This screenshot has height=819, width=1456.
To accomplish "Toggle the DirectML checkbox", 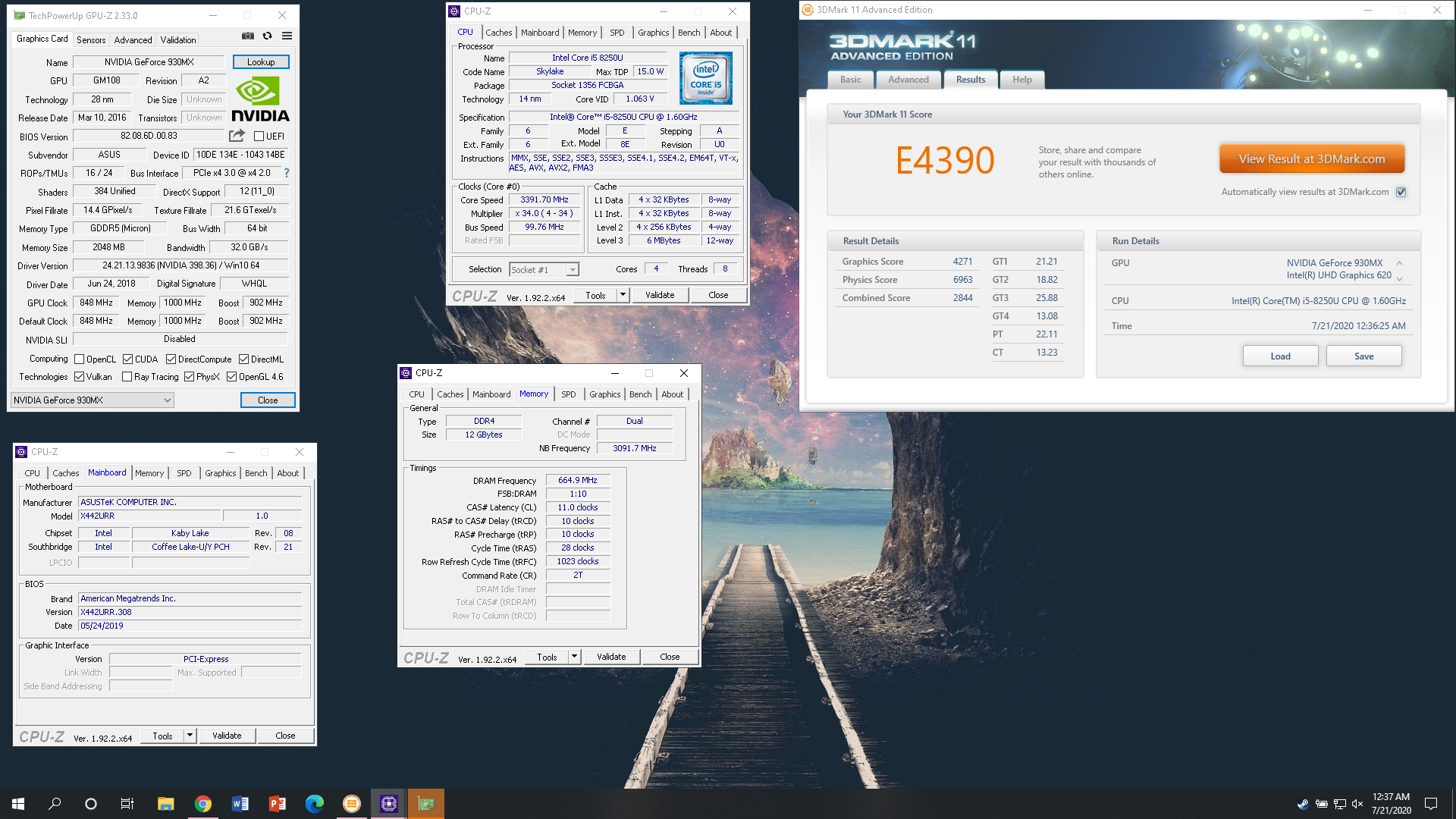I will 243,359.
